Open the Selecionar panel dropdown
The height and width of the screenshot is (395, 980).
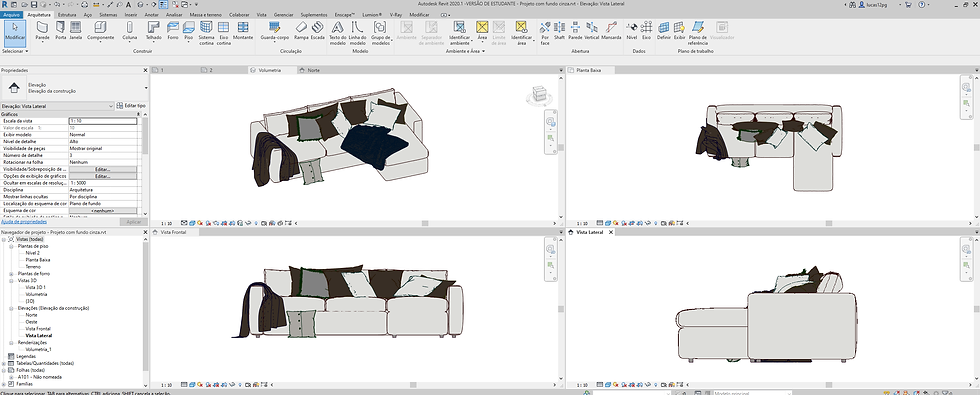[15, 51]
